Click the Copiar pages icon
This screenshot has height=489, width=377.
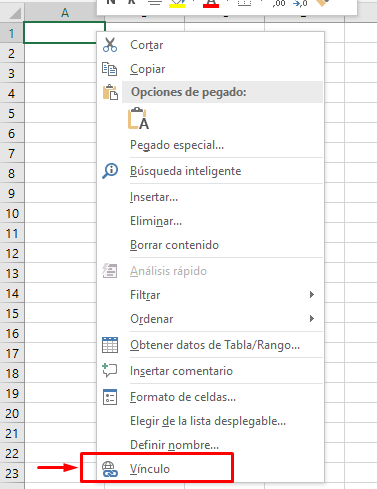click(109, 69)
